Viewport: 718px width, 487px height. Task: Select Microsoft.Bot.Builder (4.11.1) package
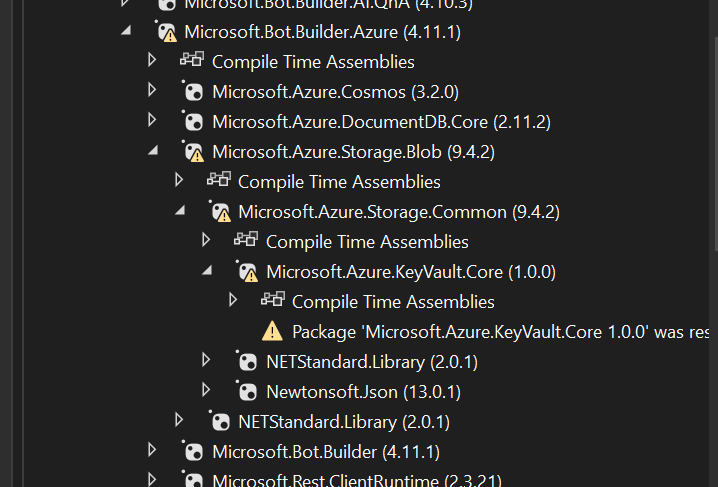[325, 451]
